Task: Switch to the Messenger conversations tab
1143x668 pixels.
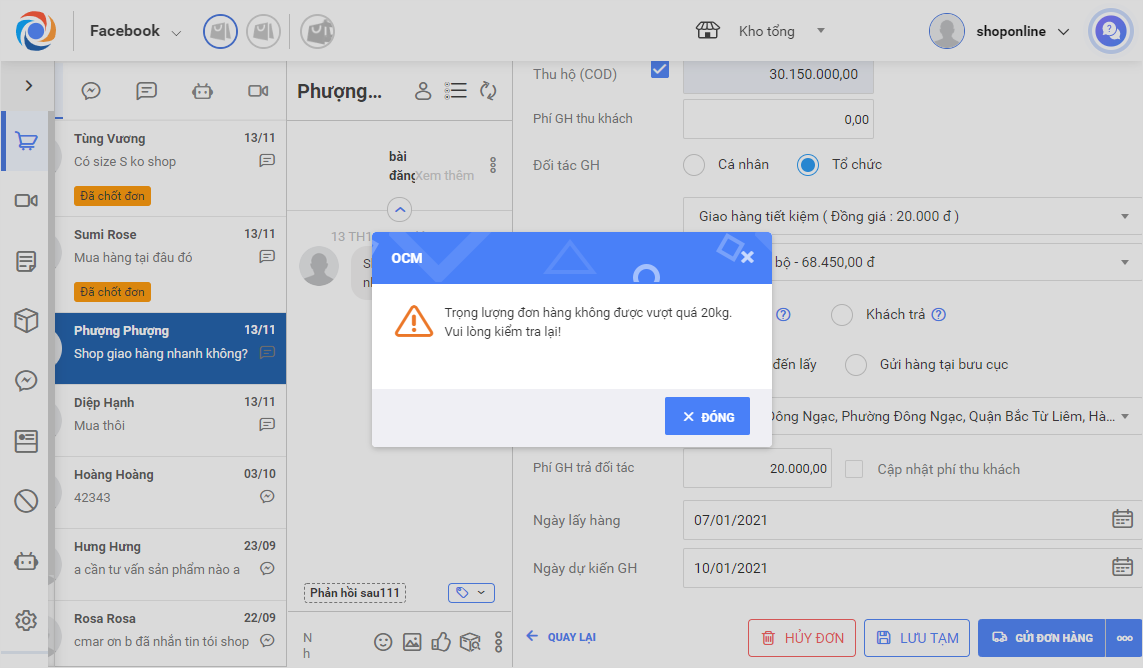Action: 90,90
